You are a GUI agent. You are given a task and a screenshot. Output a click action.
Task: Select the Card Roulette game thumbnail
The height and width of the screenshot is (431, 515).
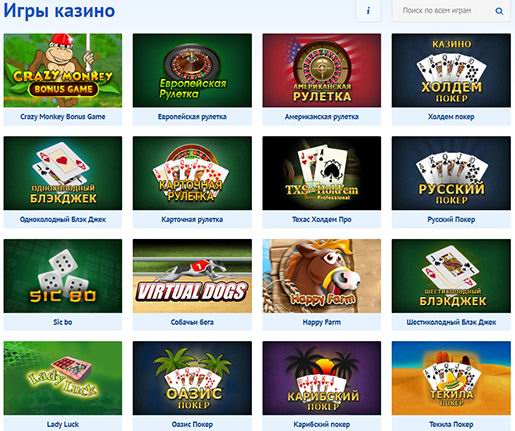click(x=192, y=173)
